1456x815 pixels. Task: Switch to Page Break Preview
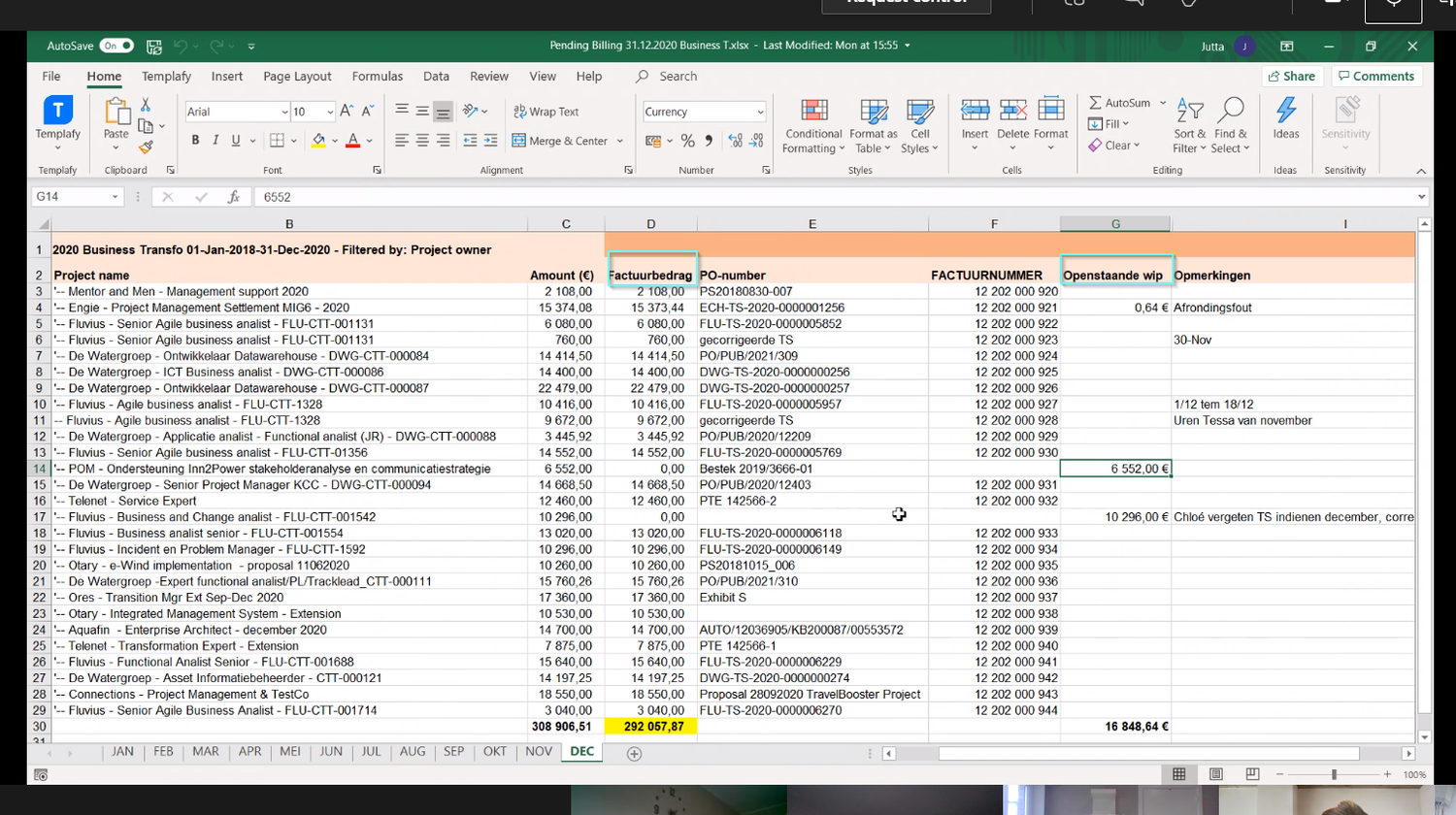pyautogui.click(x=1253, y=774)
